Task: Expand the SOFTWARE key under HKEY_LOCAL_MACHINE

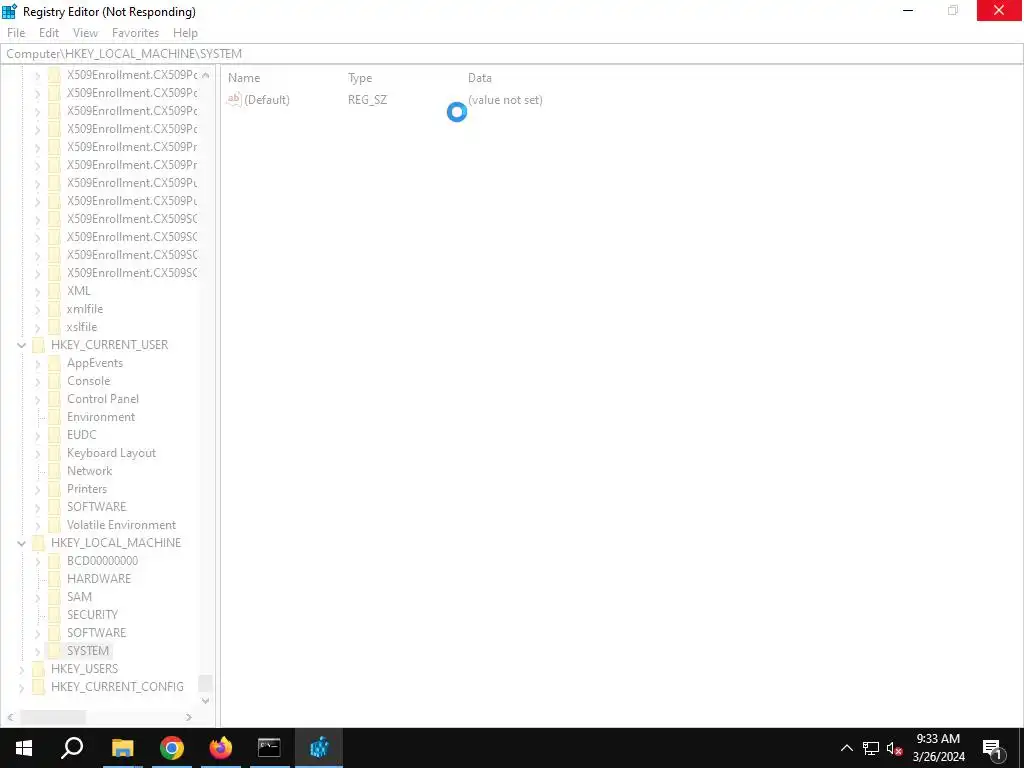Action: click(x=38, y=633)
